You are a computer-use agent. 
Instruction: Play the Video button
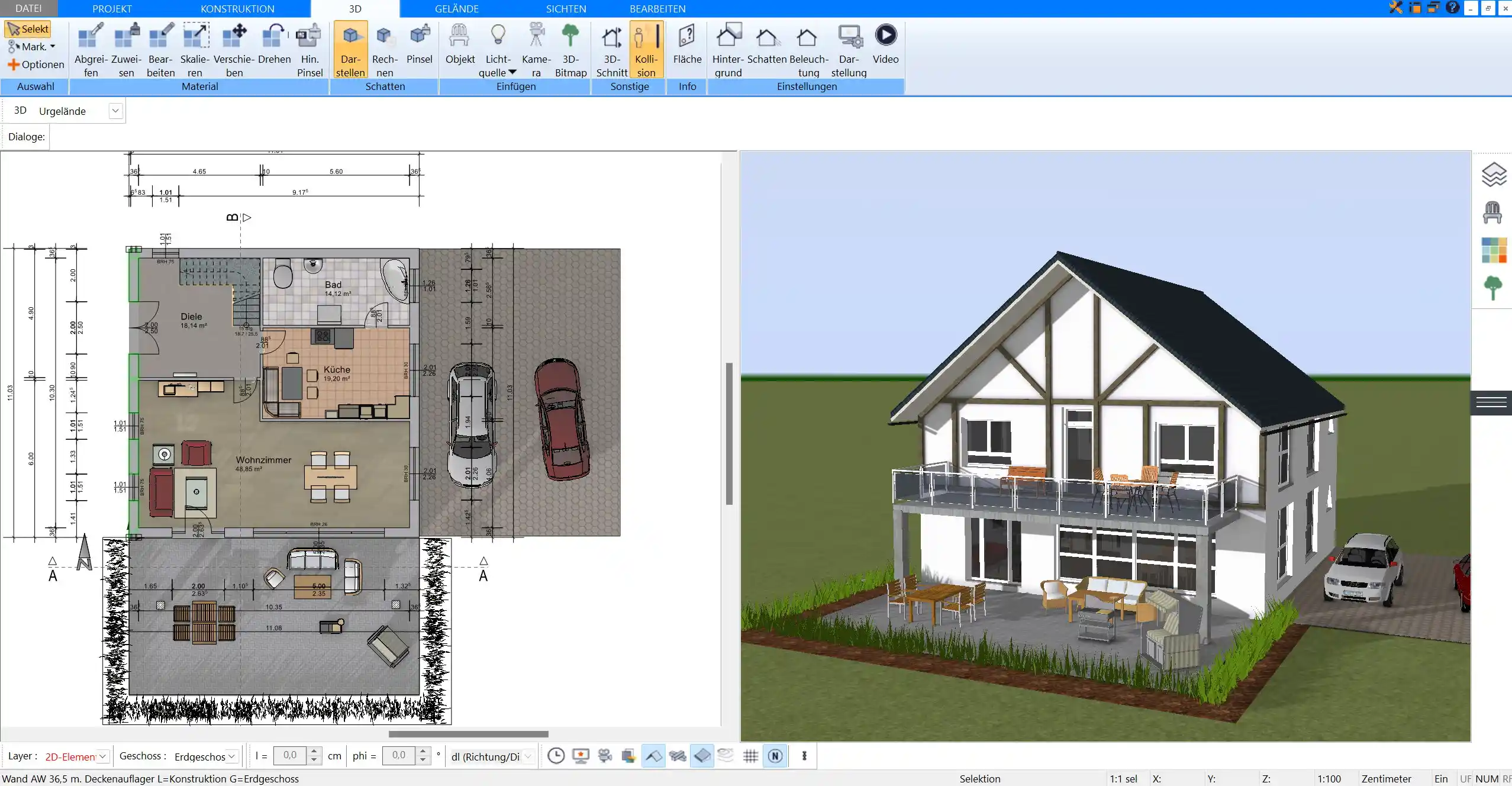(885, 44)
